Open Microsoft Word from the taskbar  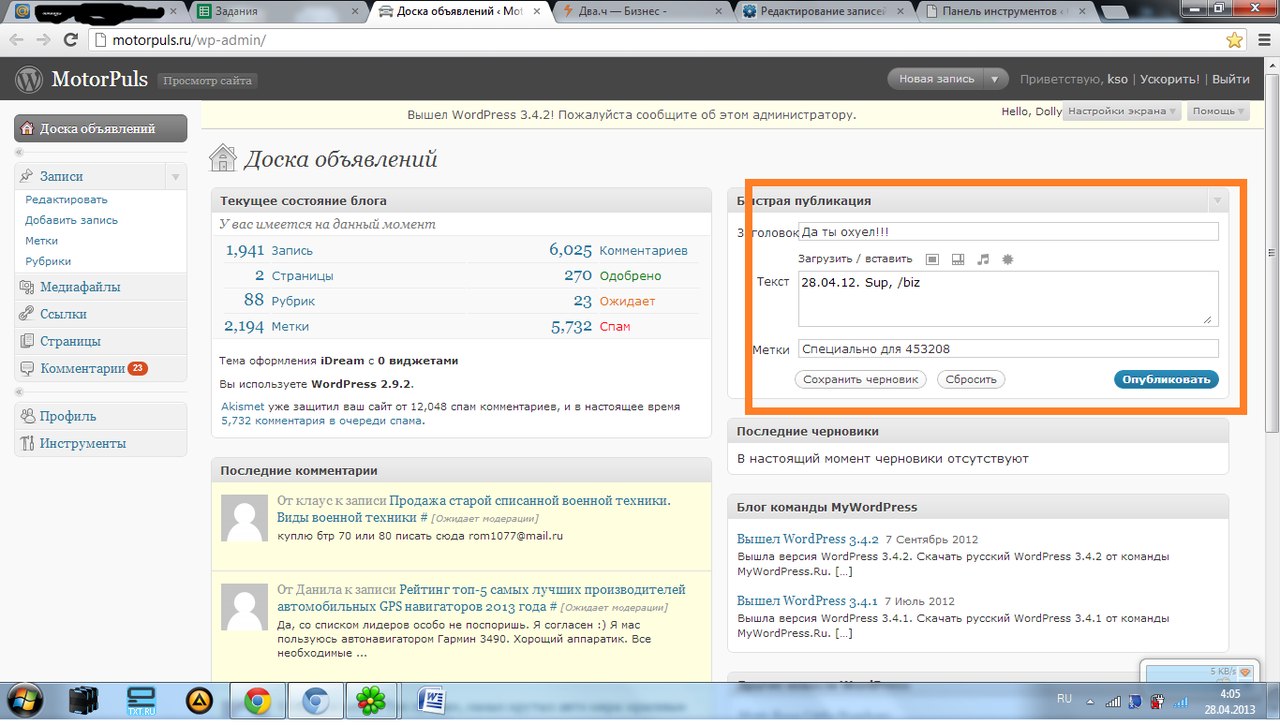431,701
